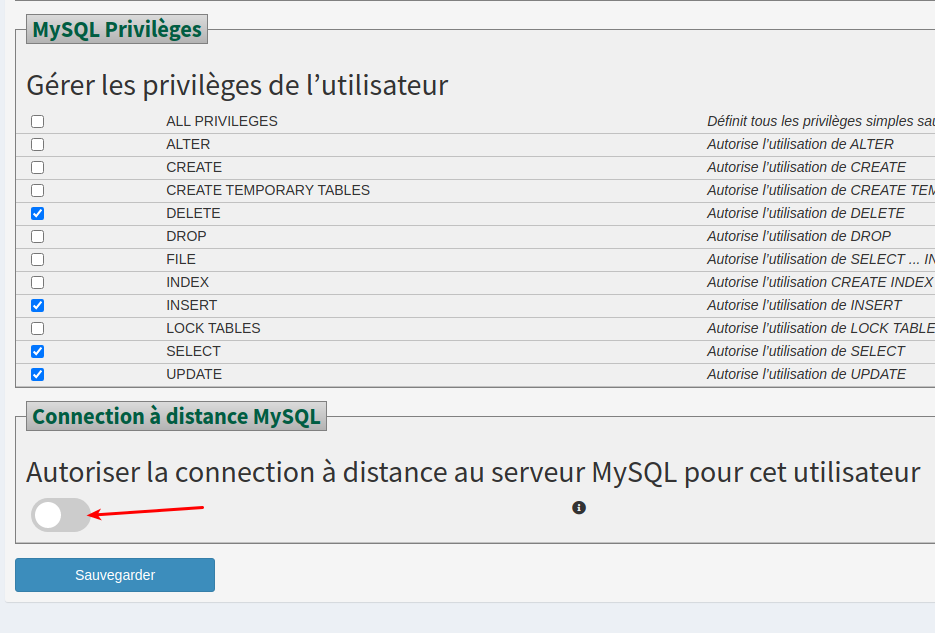Tick the CREATE privilege checkbox
Screen dimensions: 935x633
click(x=38, y=167)
